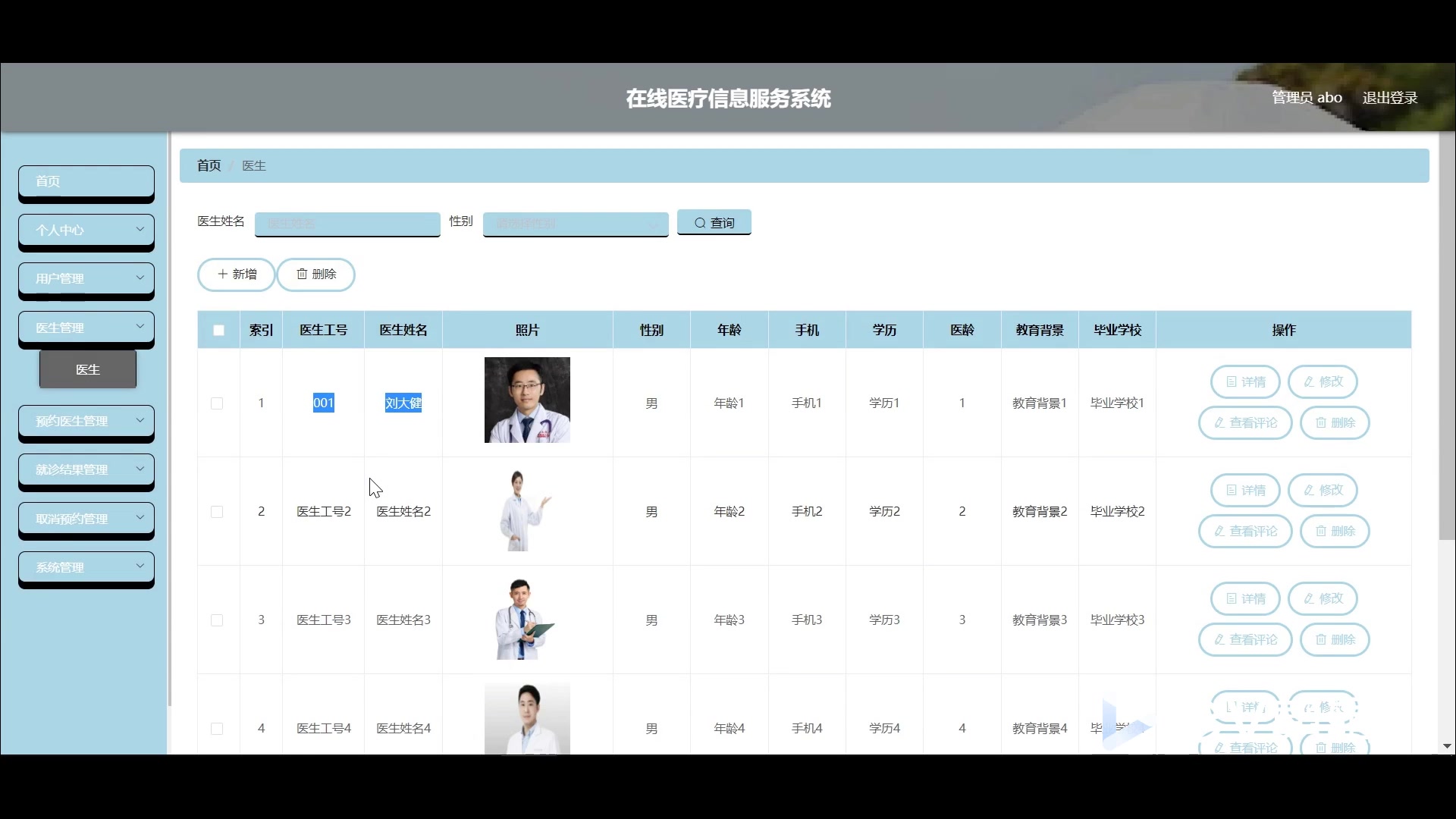Open the 性别 selection dropdown
The width and height of the screenshot is (1456, 819).
575,224
